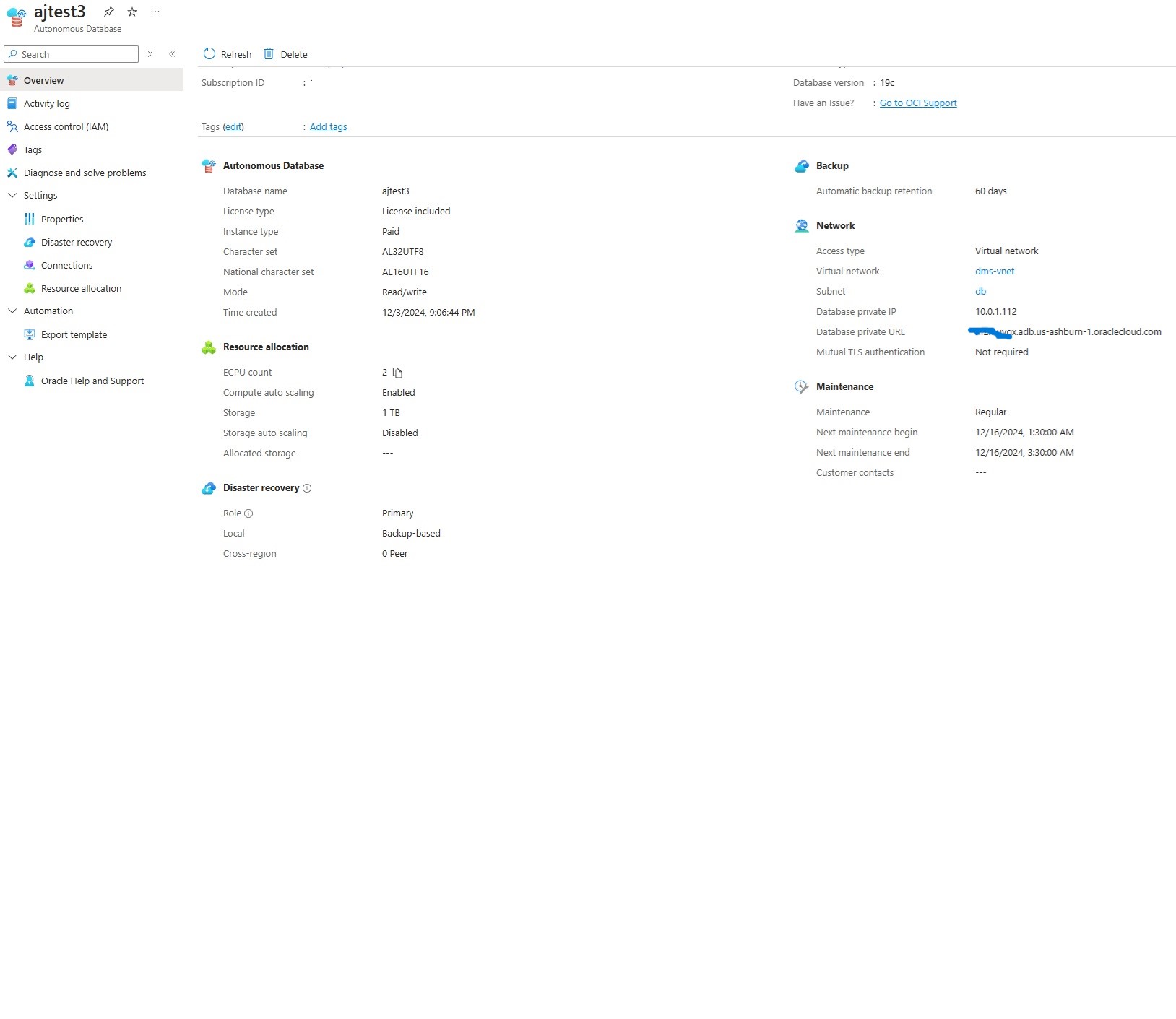Click the Diagnose and solve problems icon
This screenshot has height=1019, width=1176.
click(12, 173)
